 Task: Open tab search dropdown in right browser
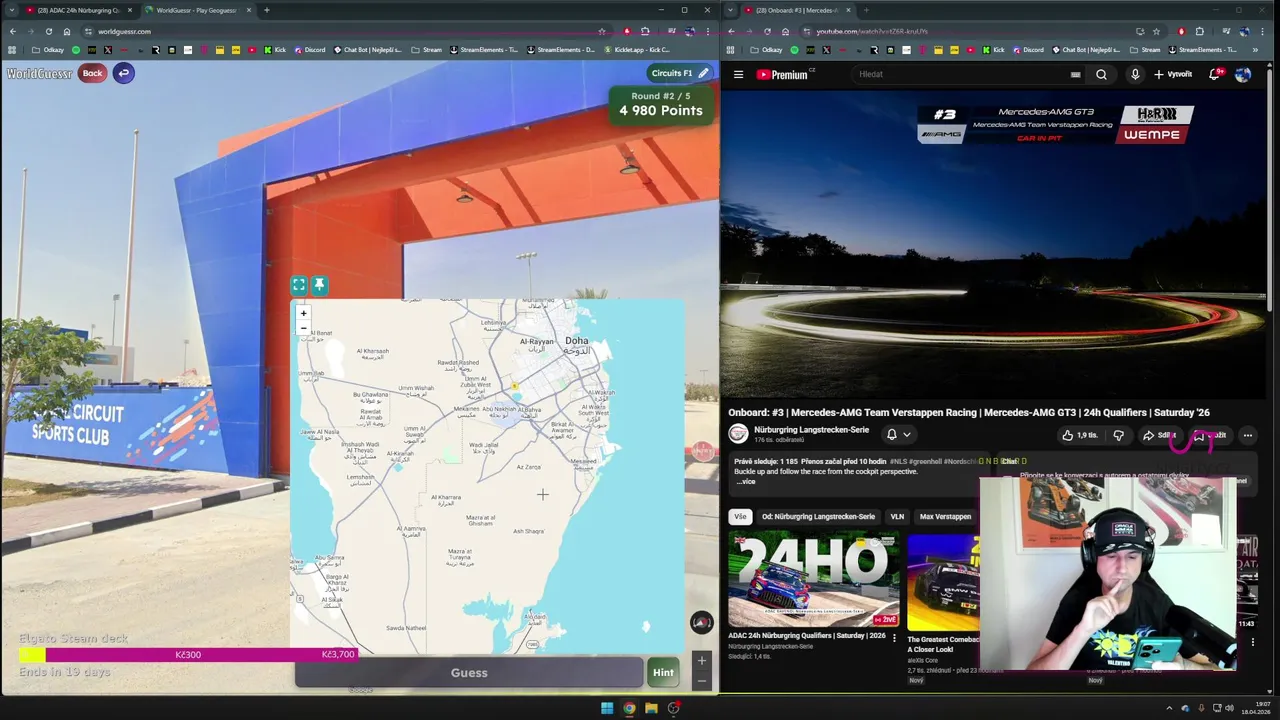pyautogui.click(x=730, y=10)
